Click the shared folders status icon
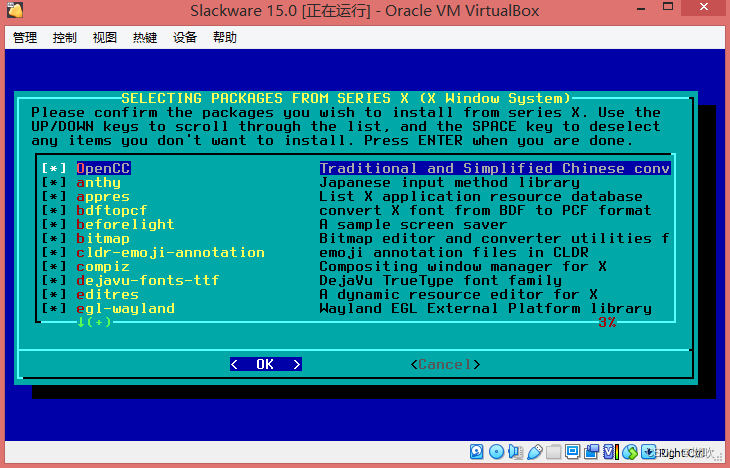Viewport: 730px width, 468px height. tap(554, 452)
